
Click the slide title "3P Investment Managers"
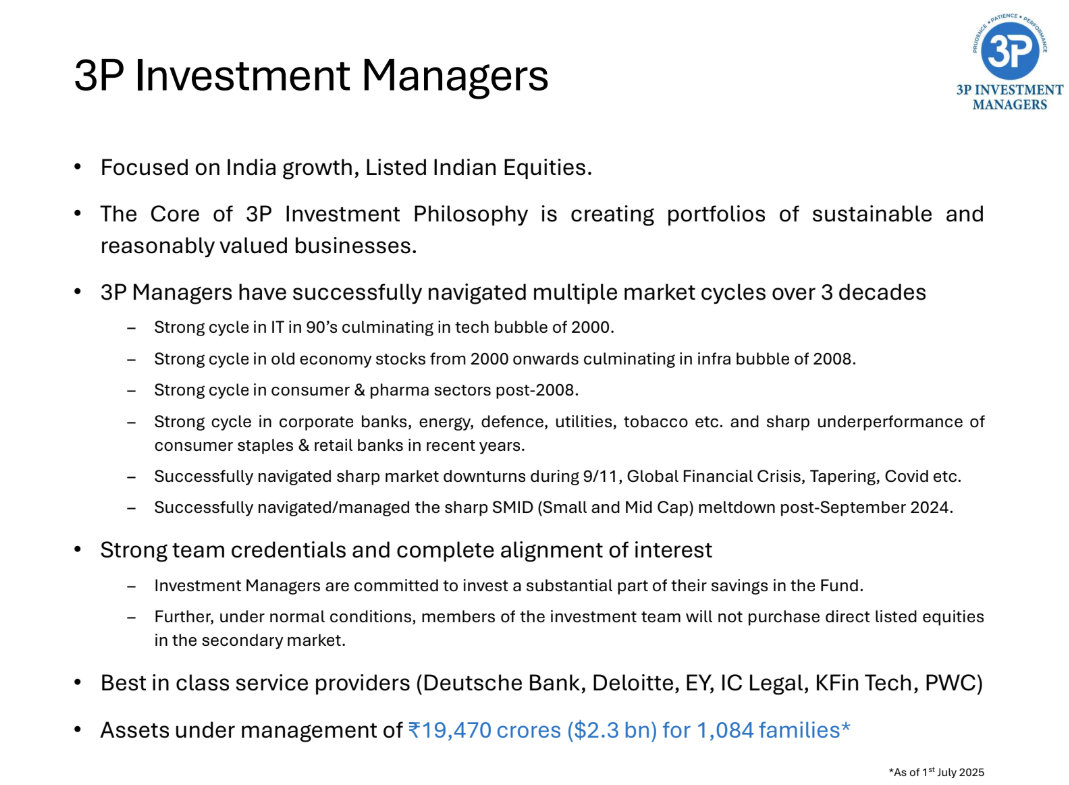[x=311, y=76]
